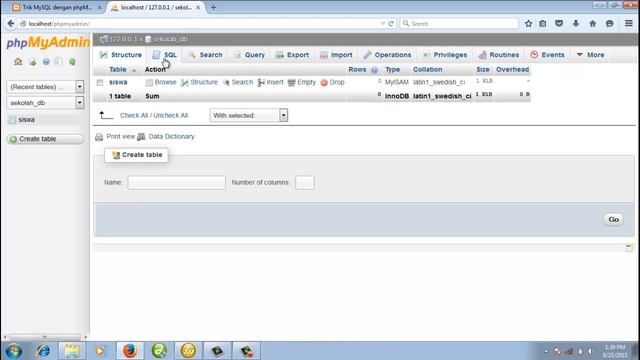This screenshot has width=640, height=360.
Task: Open the Firefox hamburger menu
Action: pos(629,24)
